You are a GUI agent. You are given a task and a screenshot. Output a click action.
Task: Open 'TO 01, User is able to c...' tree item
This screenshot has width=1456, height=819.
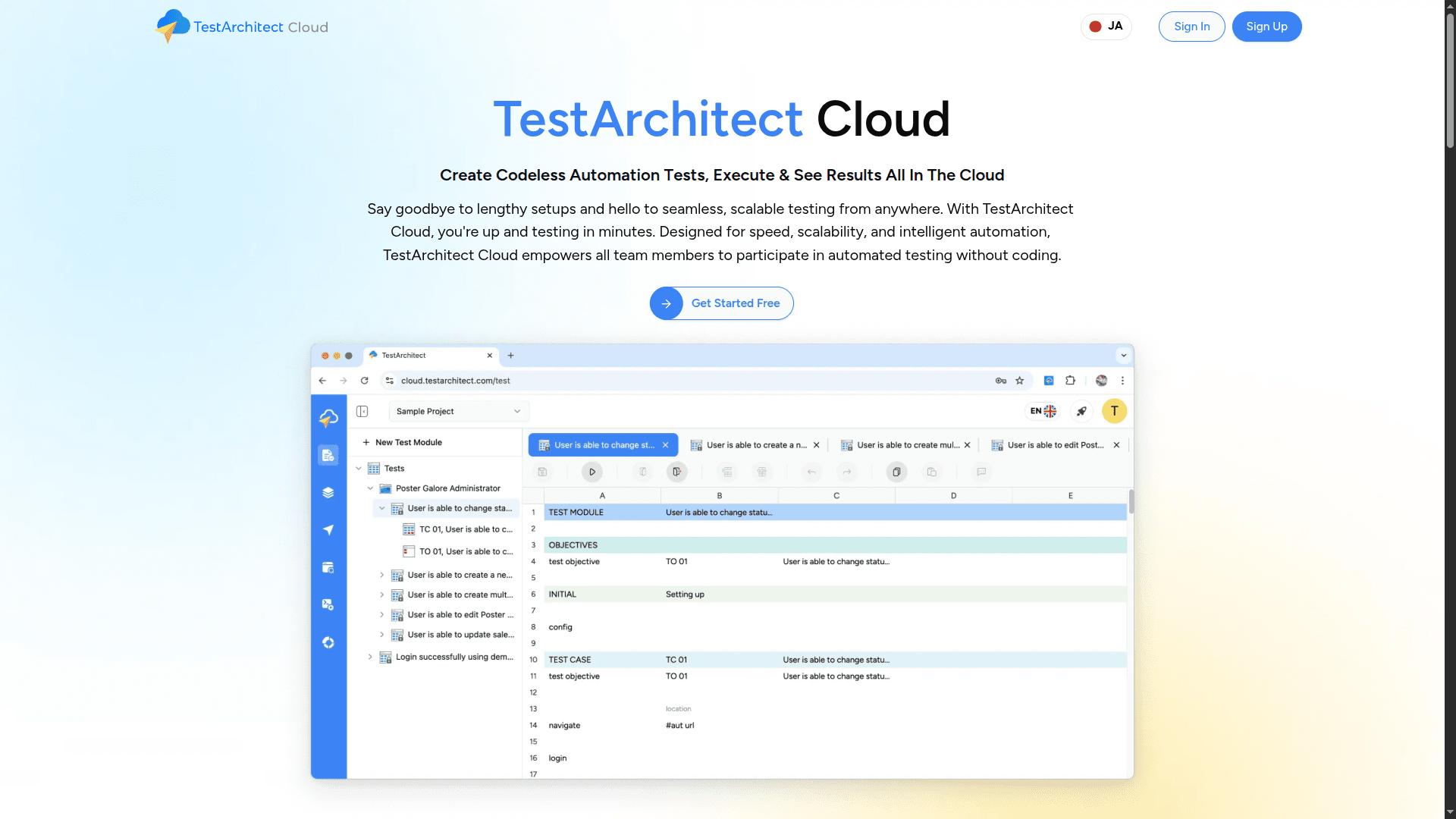(x=458, y=551)
